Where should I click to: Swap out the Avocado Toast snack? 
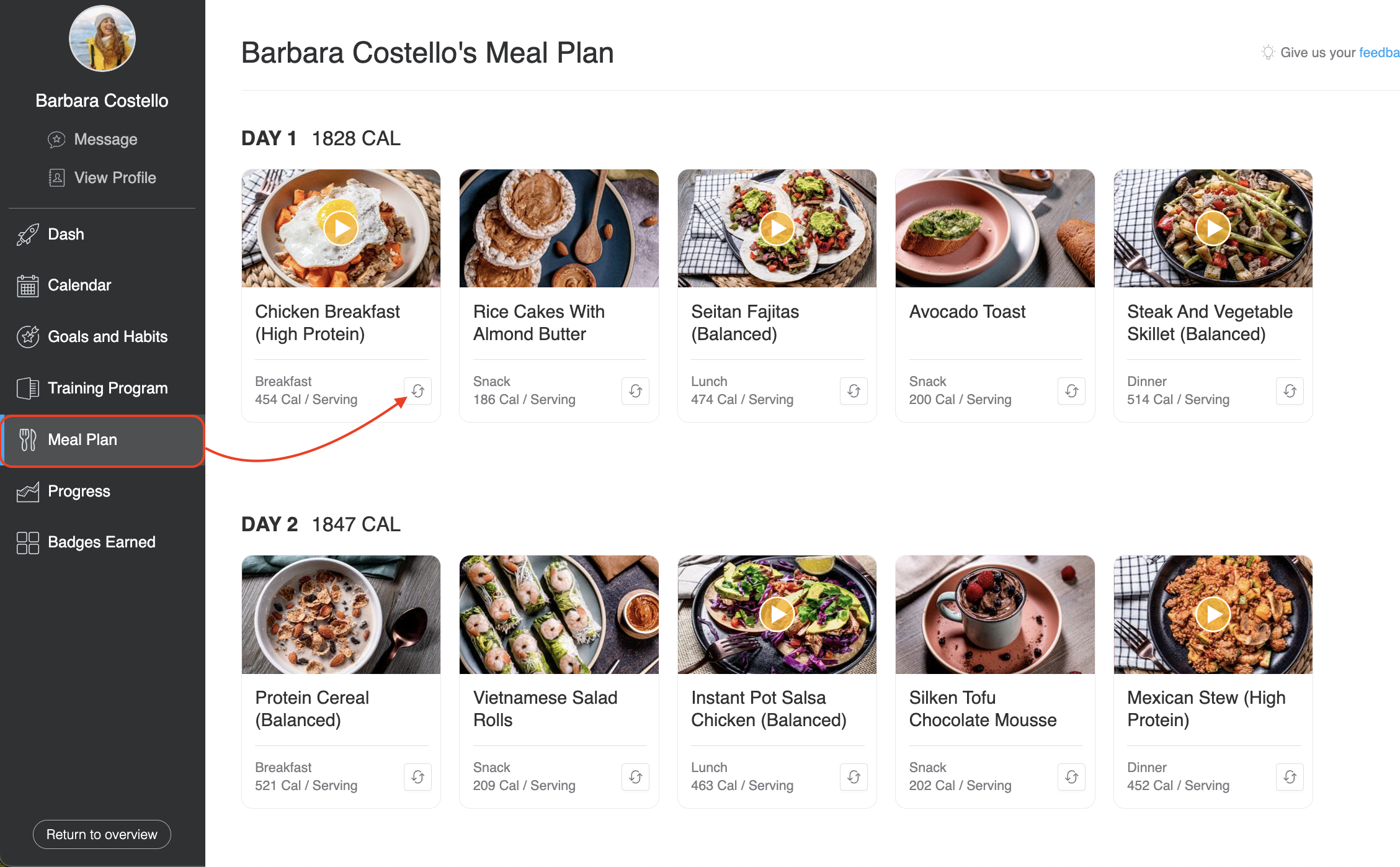point(1071,391)
